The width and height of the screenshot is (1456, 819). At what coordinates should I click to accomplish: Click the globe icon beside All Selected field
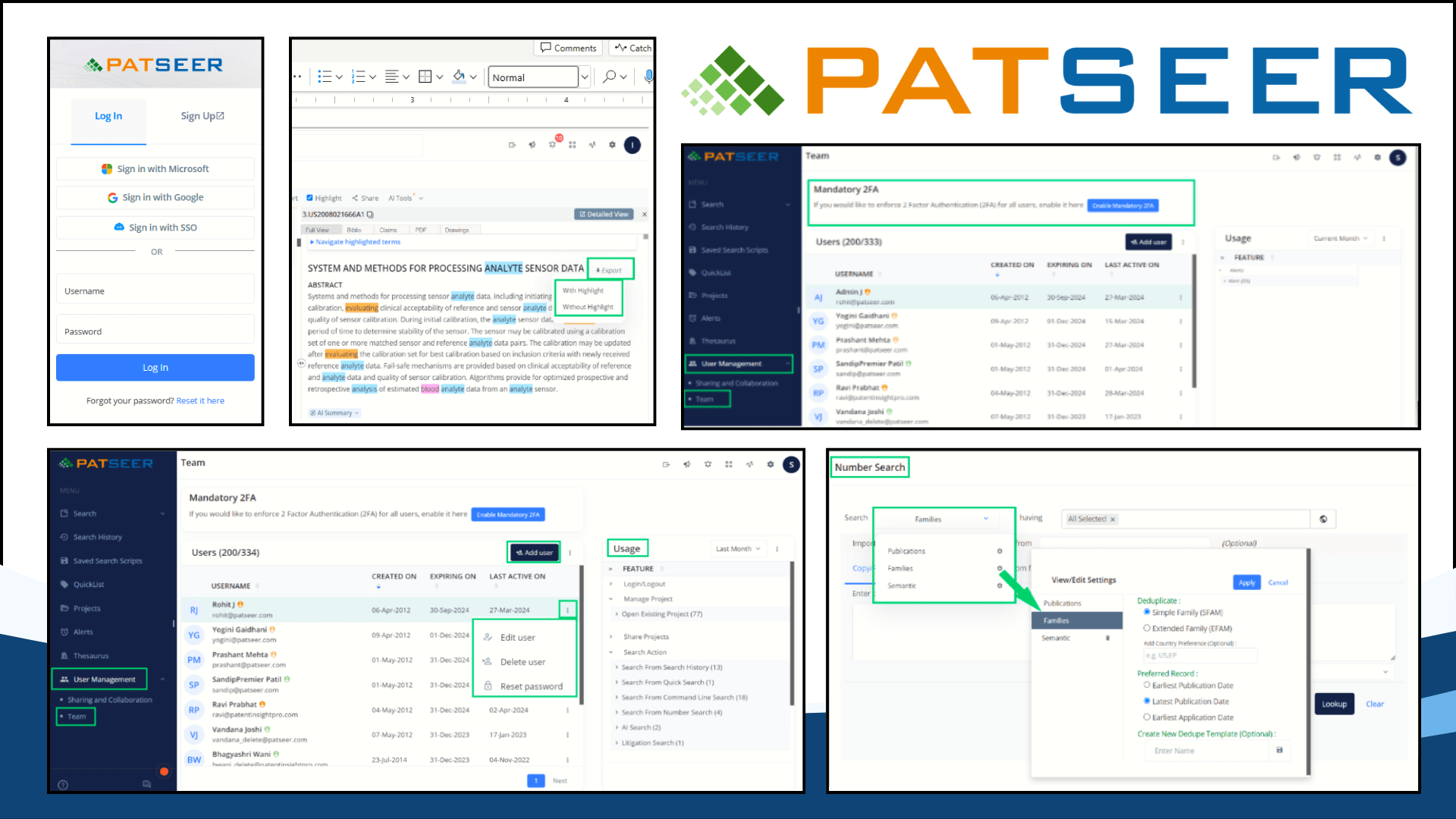[1323, 519]
